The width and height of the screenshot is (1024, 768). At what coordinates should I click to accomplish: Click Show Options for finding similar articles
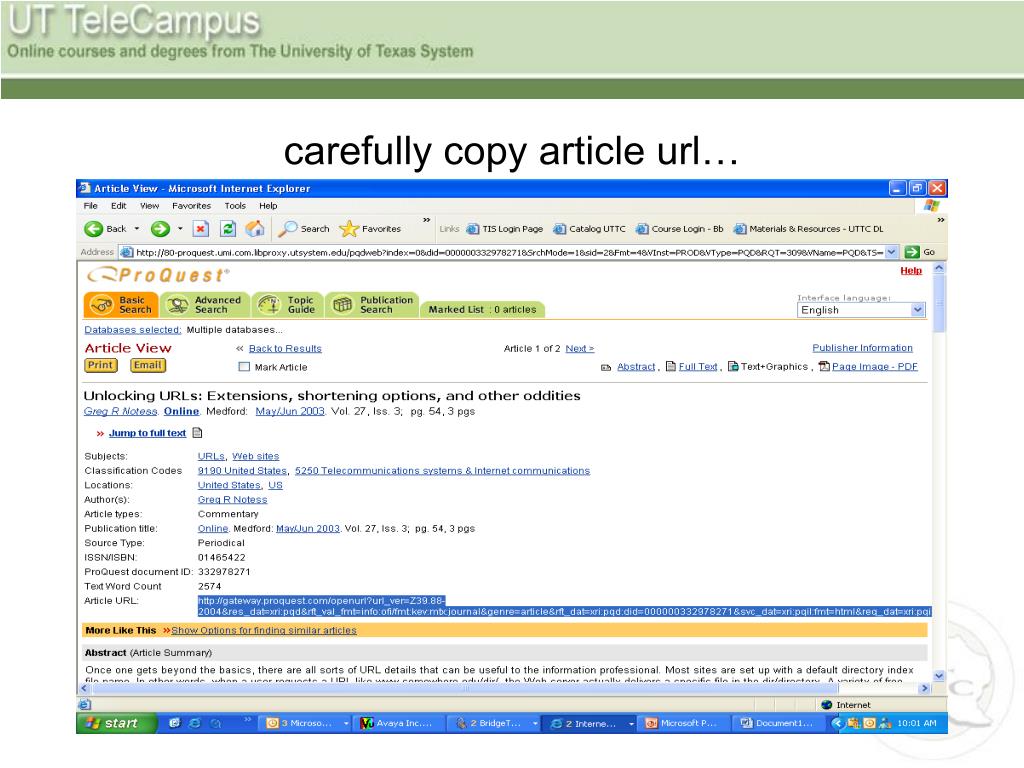(x=264, y=630)
